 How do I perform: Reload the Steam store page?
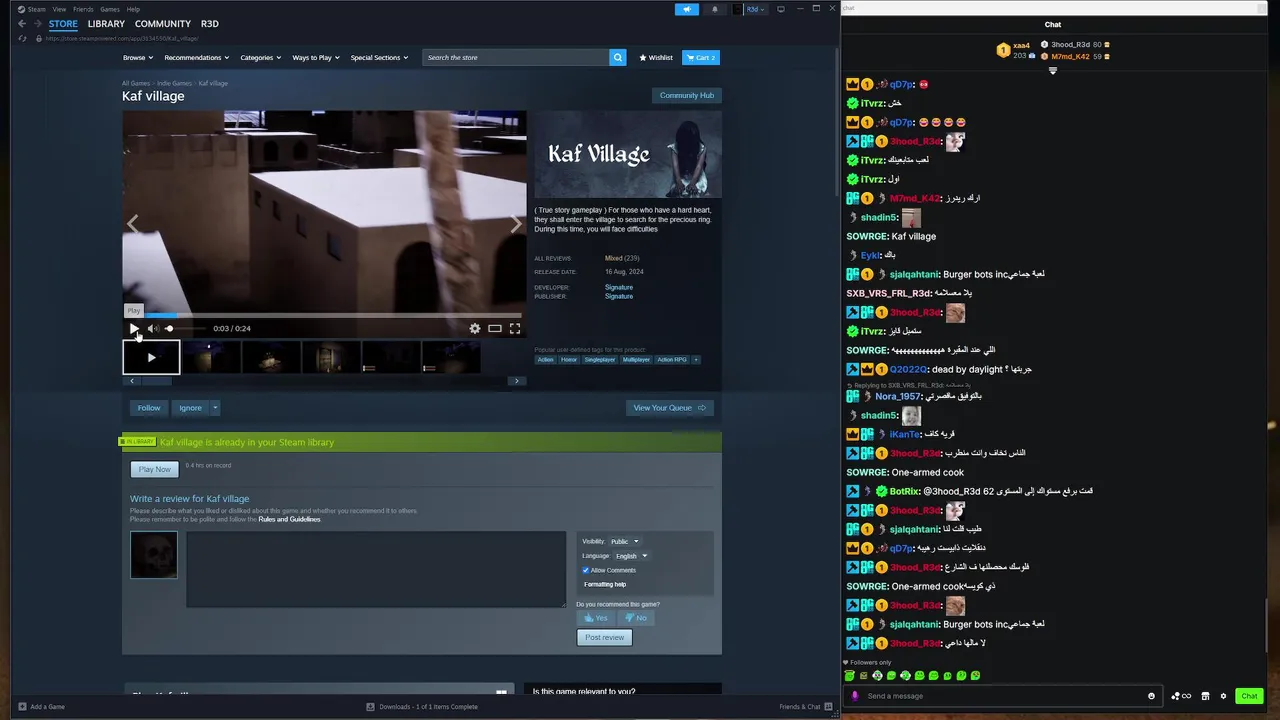(23, 38)
